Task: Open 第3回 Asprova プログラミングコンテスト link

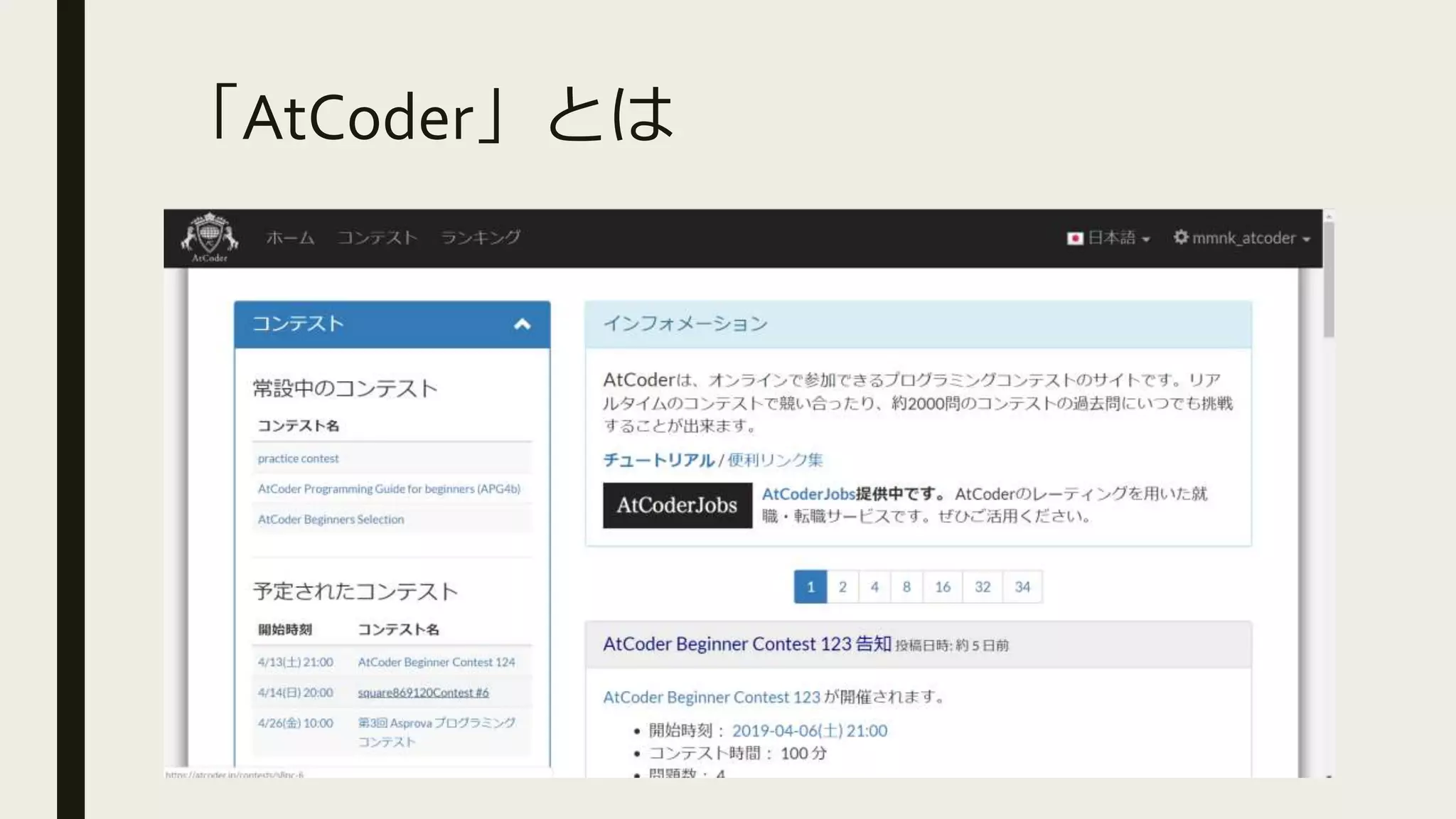Action: click(x=437, y=732)
